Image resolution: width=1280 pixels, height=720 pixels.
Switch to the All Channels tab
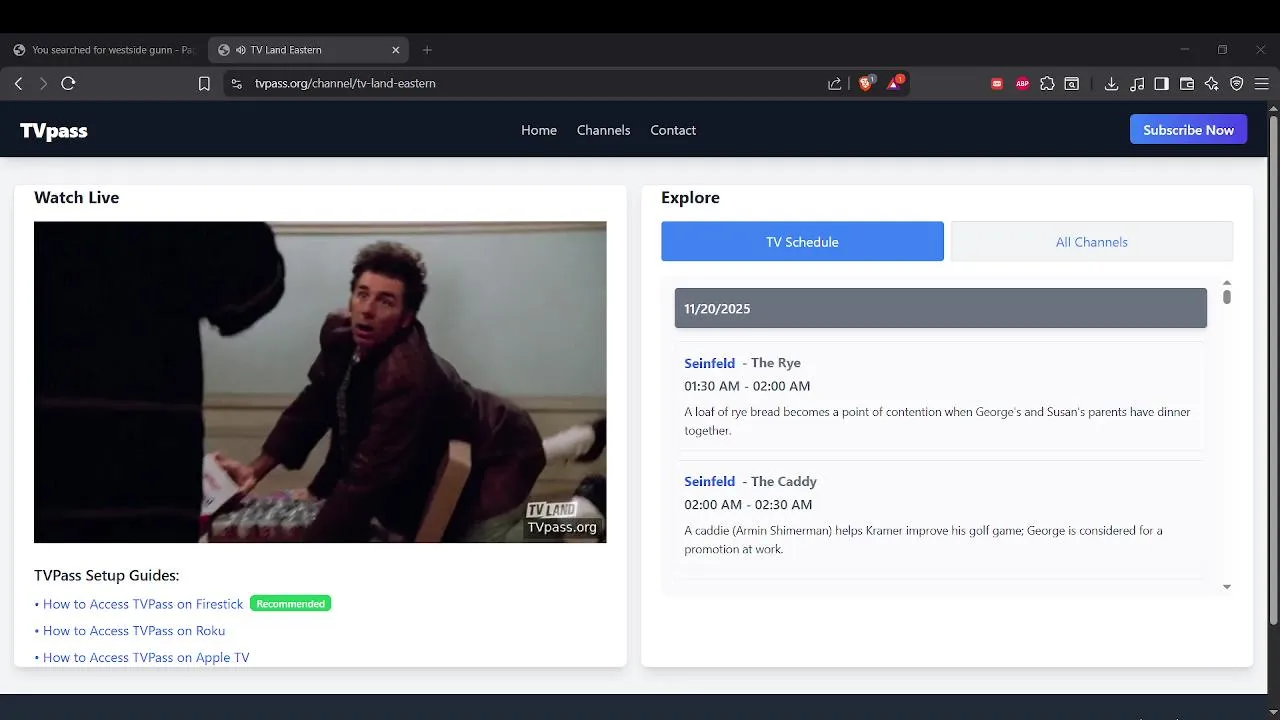(1092, 242)
